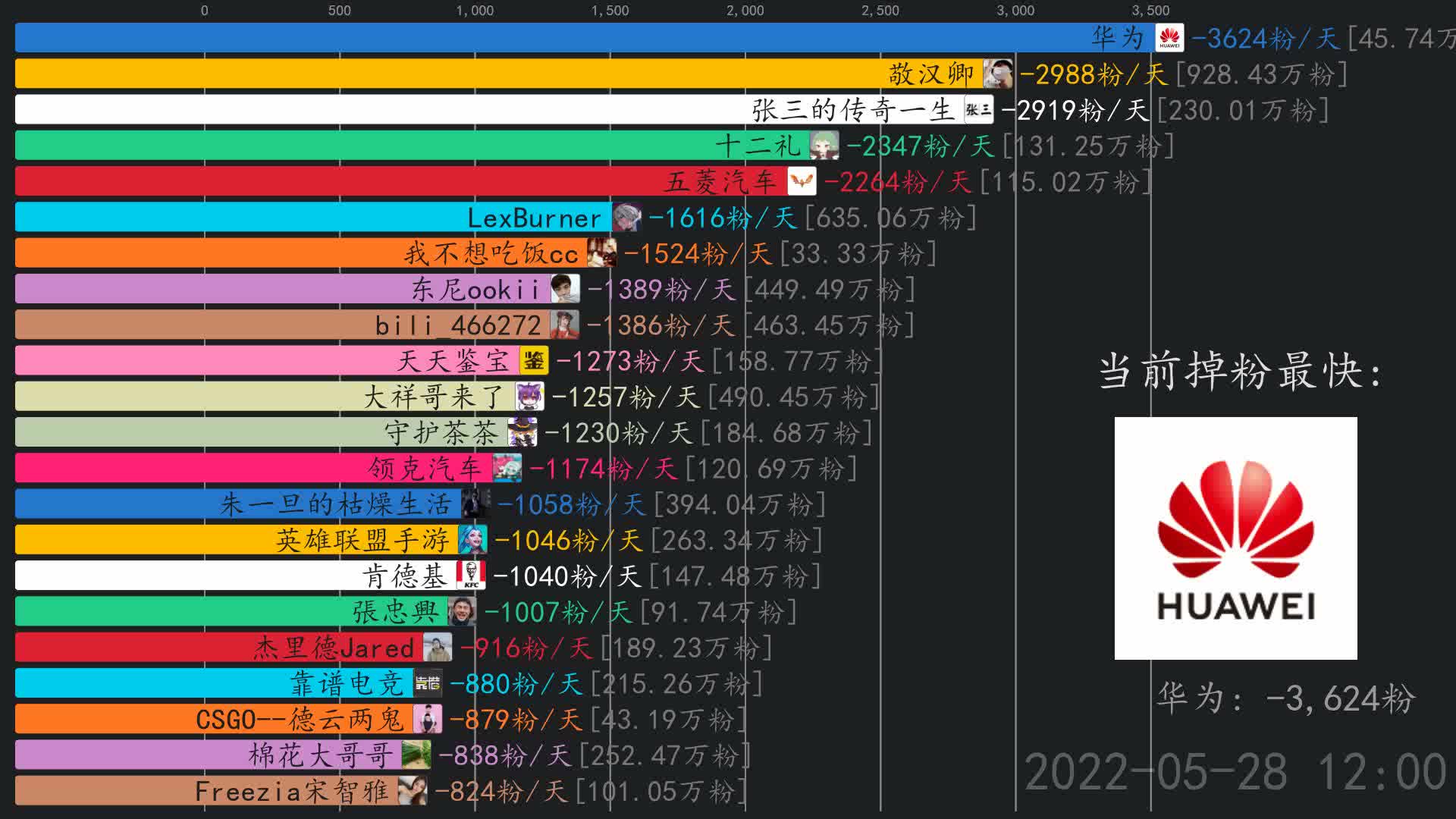
Task: Click the 1,500 axis tick label
Action: tap(610, 11)
